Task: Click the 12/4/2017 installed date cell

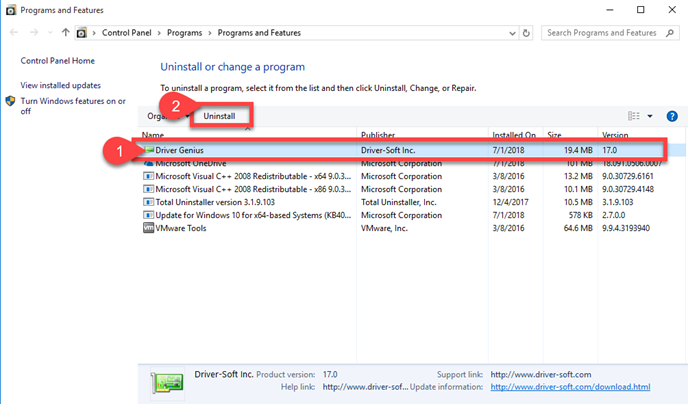Action: pyautogui.click(x=510, y=202)
